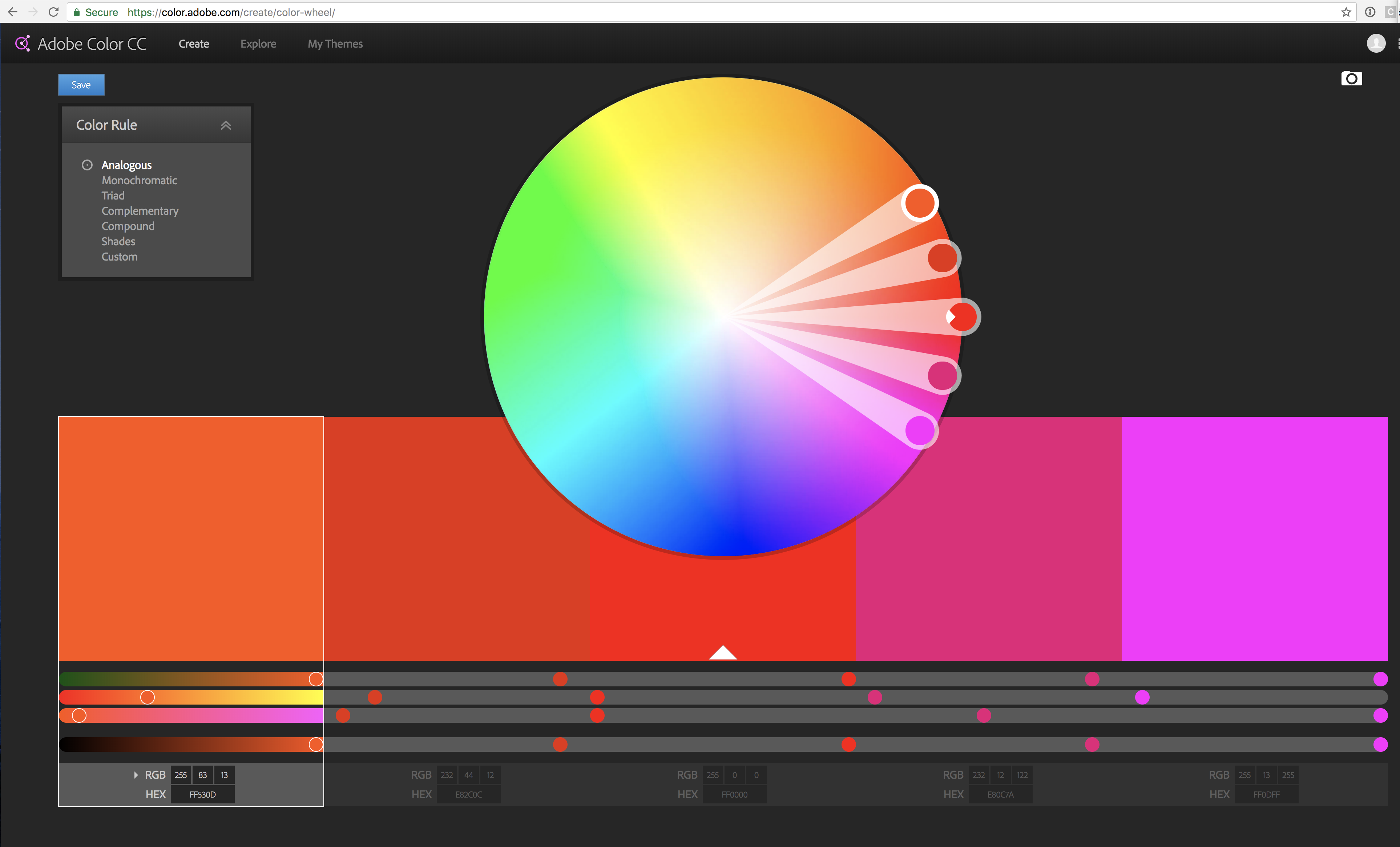This screenshot has height=847, width=1400.
Task: Select the Complementary color rule
Action: [140, 211]
